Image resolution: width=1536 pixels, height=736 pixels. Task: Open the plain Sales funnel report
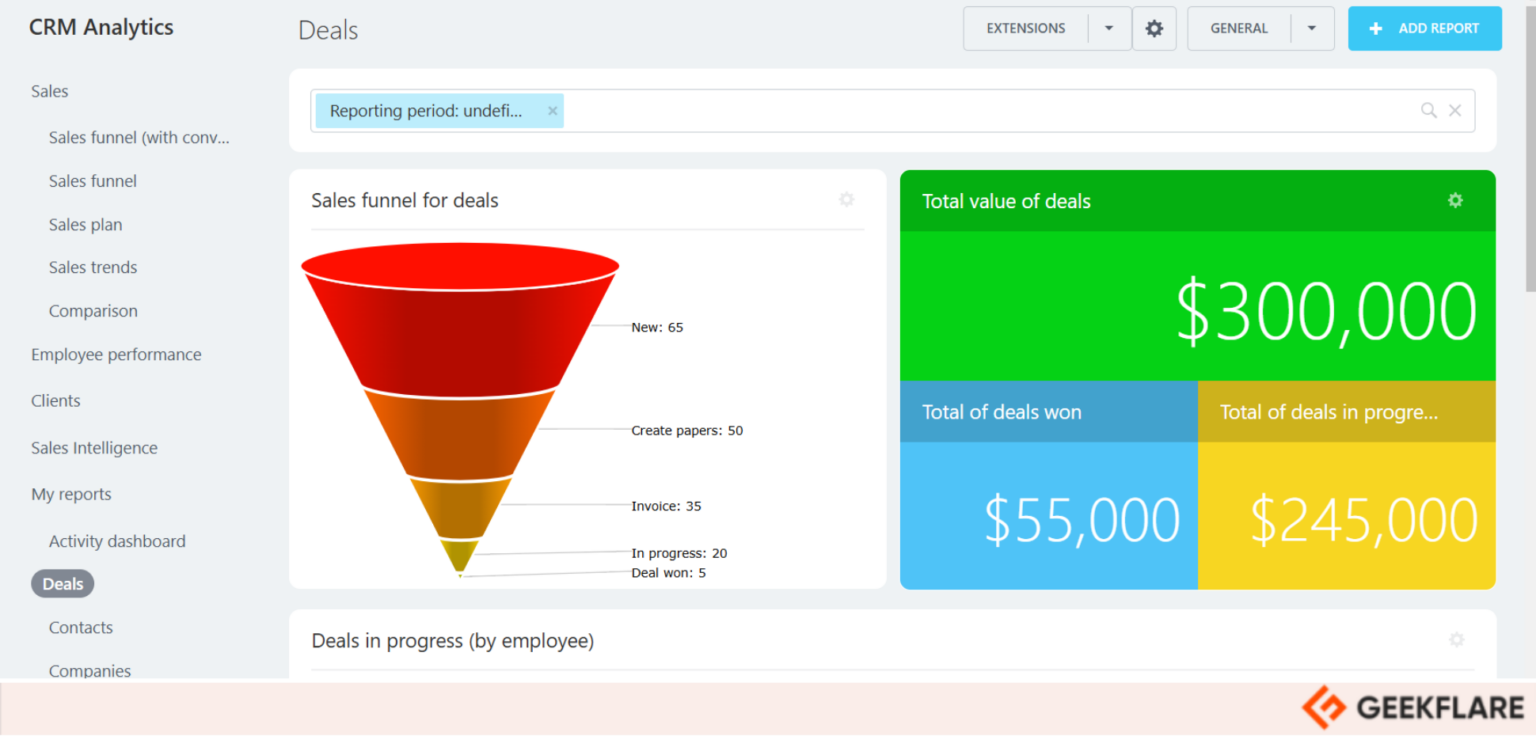[x=93, y=181]
